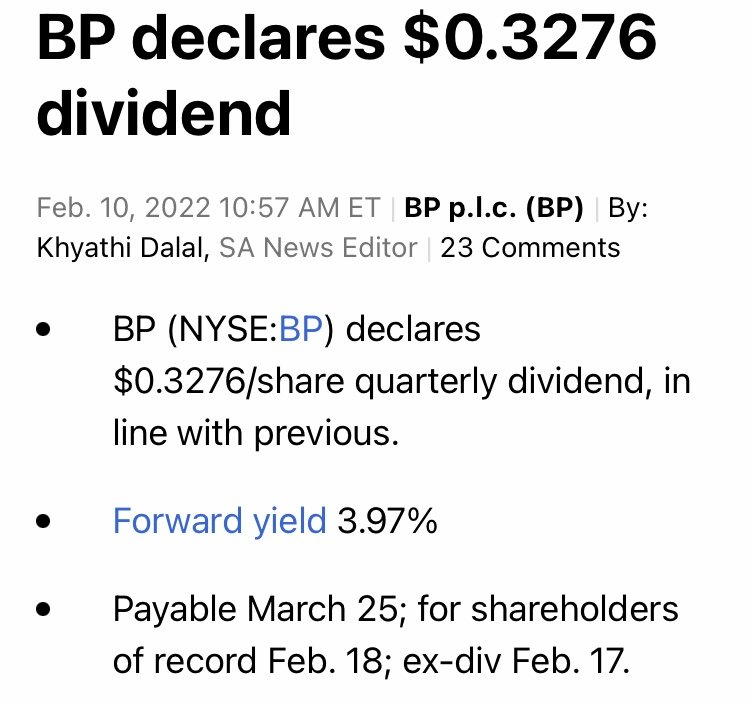
Task: Click the ex-div Feb. 17. text
Action: [517, 661]
